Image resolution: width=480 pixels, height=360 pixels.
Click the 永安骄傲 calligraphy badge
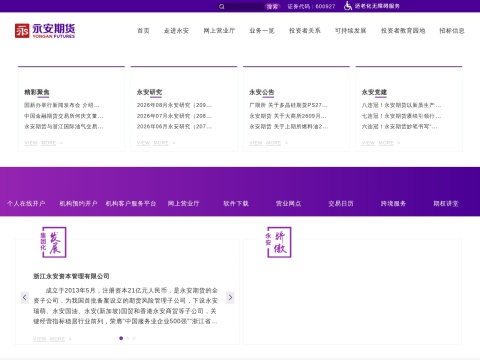(x=279, y=242)
